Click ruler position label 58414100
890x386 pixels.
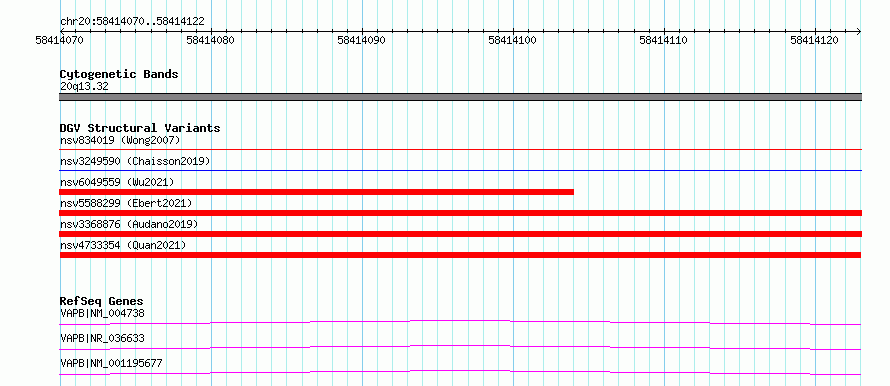(x=513, y=40)
